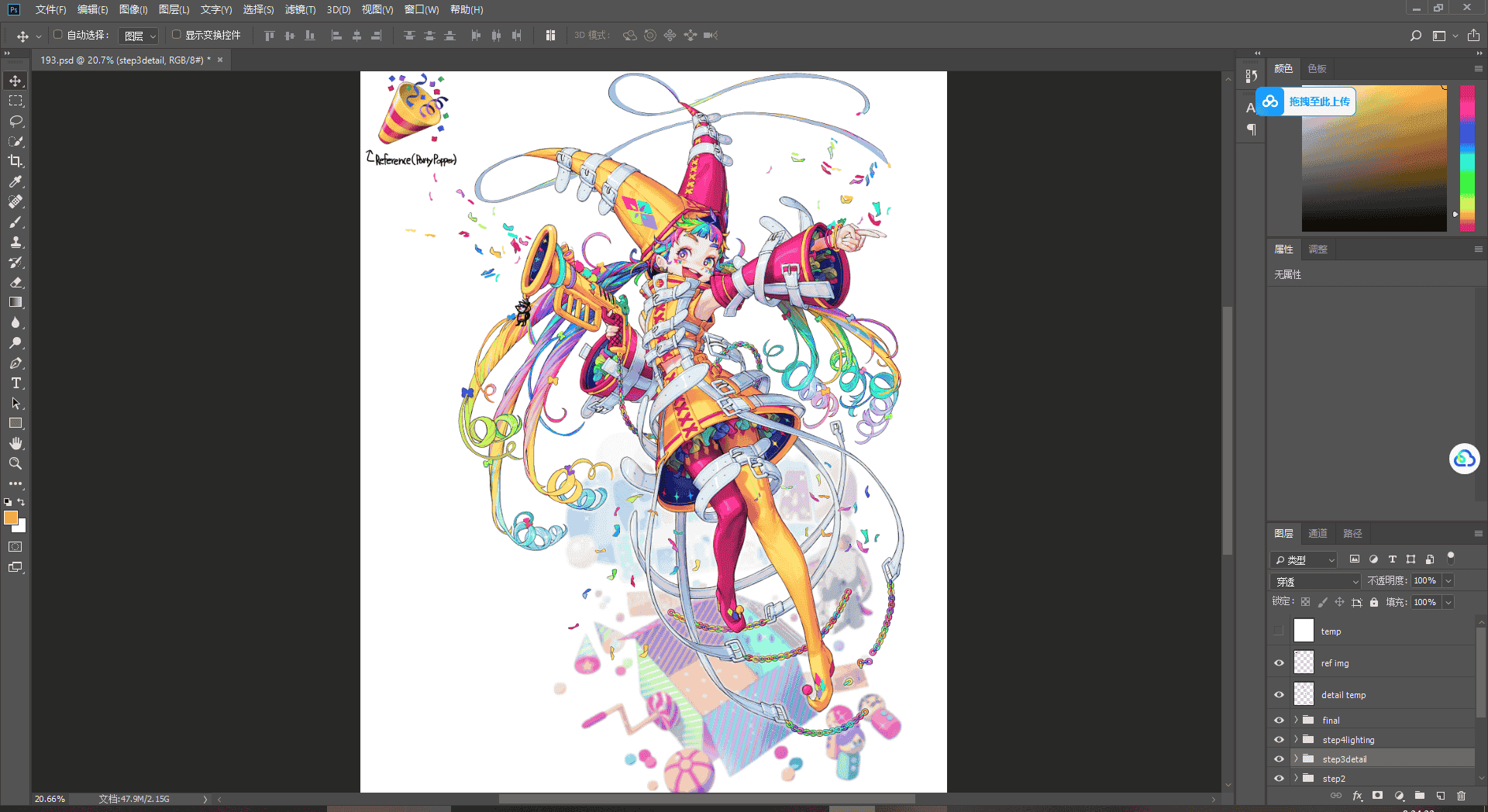Click the 拖拽至此上传 upload button
This screenshot has height=812, width=1488.
[1306, 101]
